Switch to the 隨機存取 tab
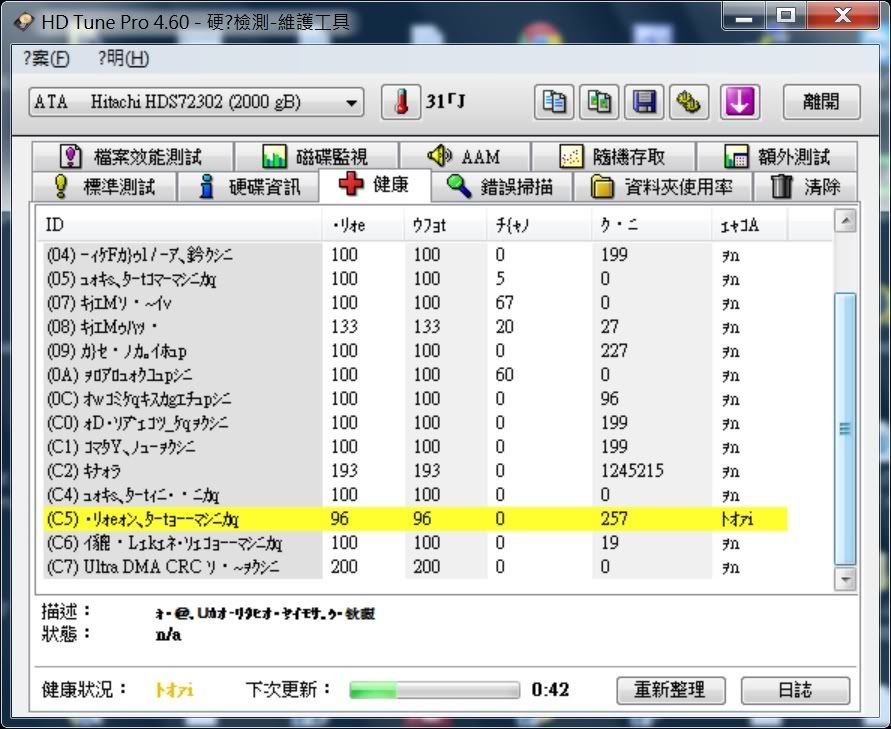Image resolution: width=891 pixels, height=729 pixels. 613,156
